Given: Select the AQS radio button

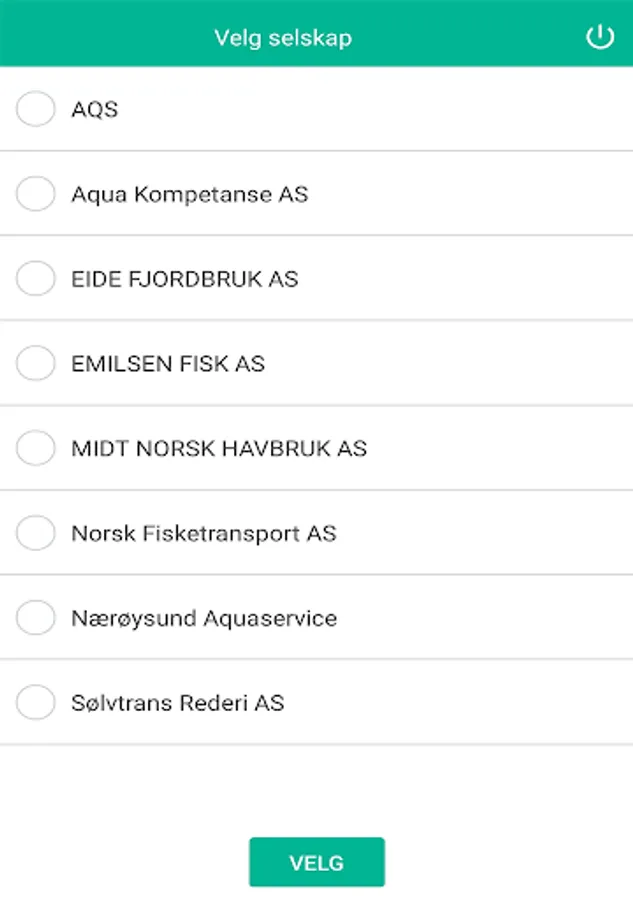Looking at the screenshot, I should [36, 109].
